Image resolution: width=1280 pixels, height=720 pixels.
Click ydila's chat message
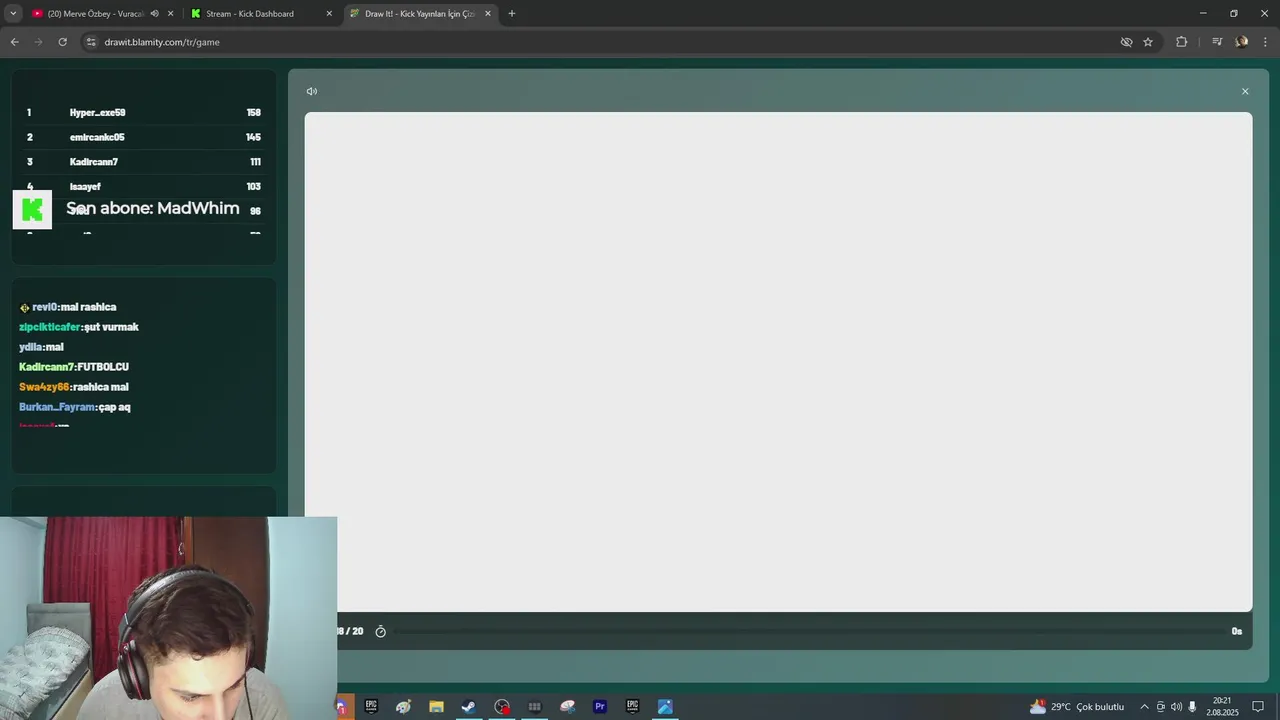pyautogui.click(x=41, y=347)
